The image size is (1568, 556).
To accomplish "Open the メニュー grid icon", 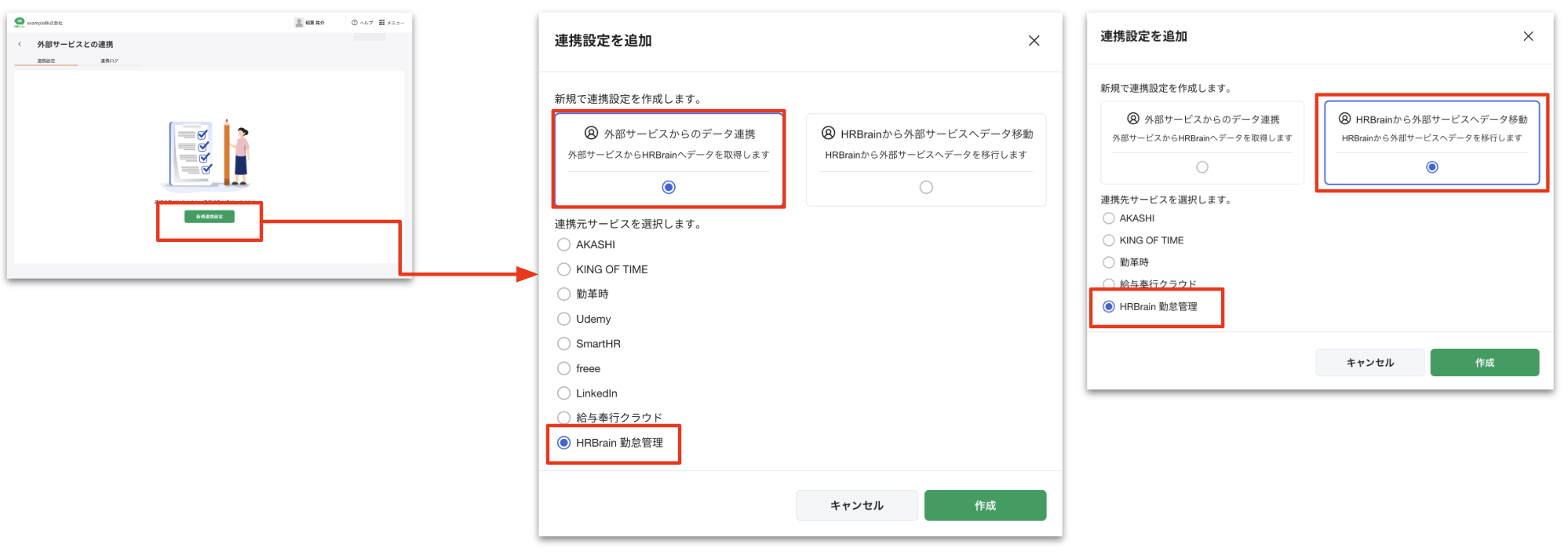I will tap(382, 23).
